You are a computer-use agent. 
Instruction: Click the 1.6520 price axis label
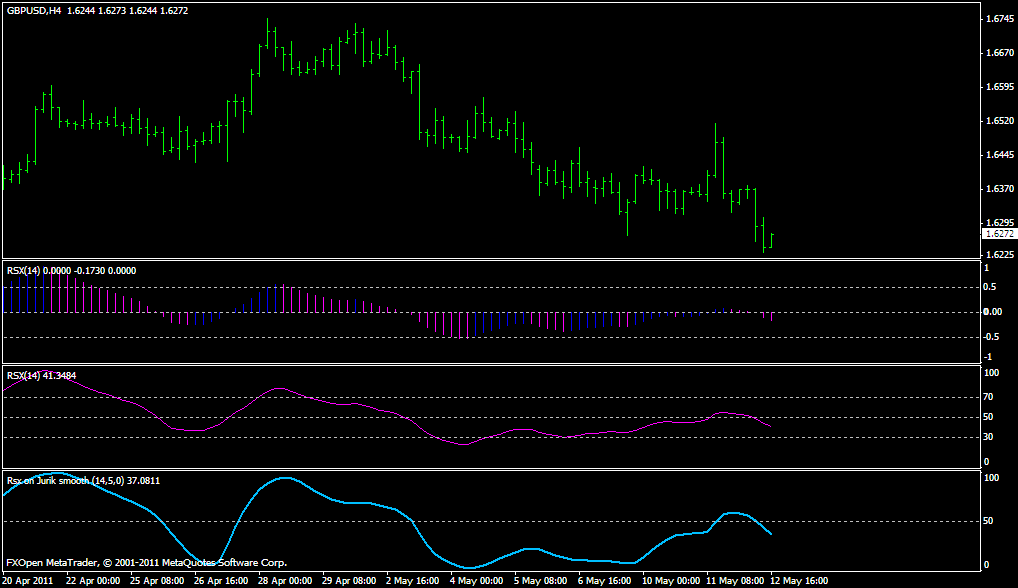click(1000, 121)
